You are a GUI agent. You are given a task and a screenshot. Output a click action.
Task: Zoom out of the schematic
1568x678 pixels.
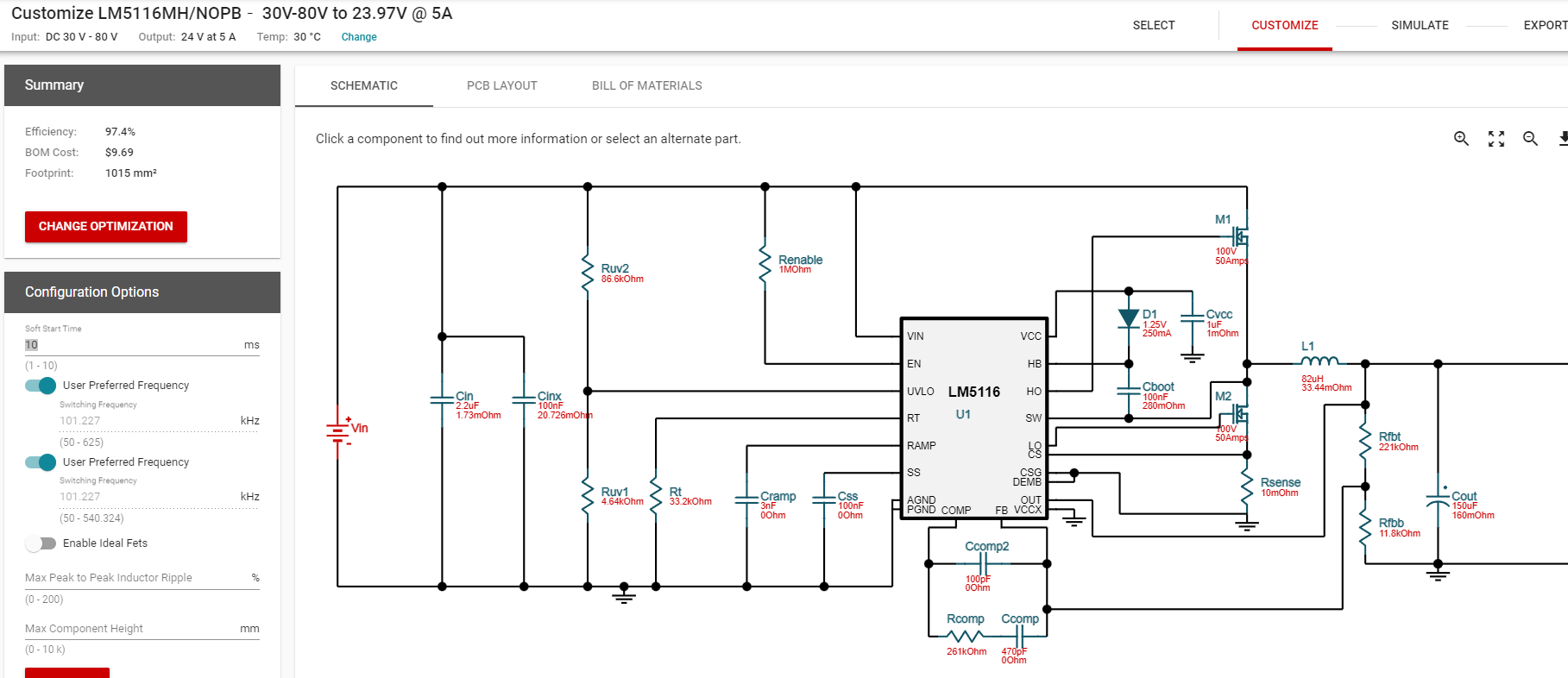click(x=1531, y=139)
